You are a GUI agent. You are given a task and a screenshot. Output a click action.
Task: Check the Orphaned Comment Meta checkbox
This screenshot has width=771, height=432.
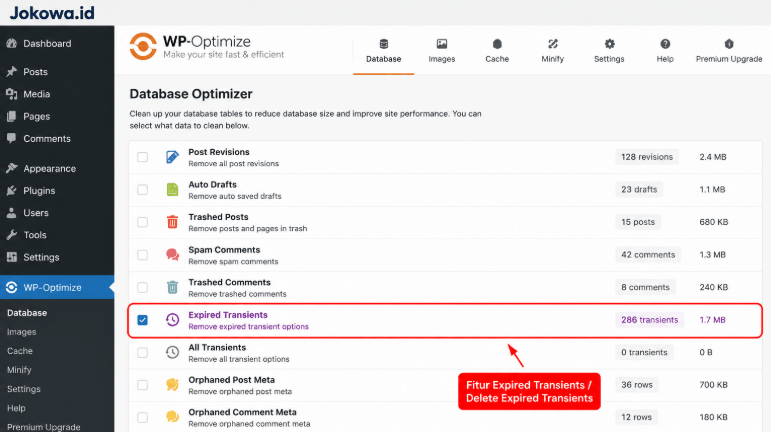click(143, 417)
